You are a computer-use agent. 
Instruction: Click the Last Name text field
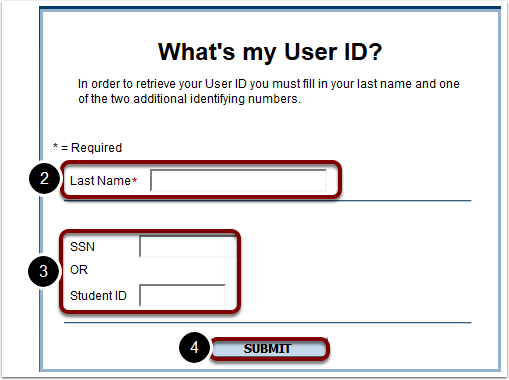238,180
